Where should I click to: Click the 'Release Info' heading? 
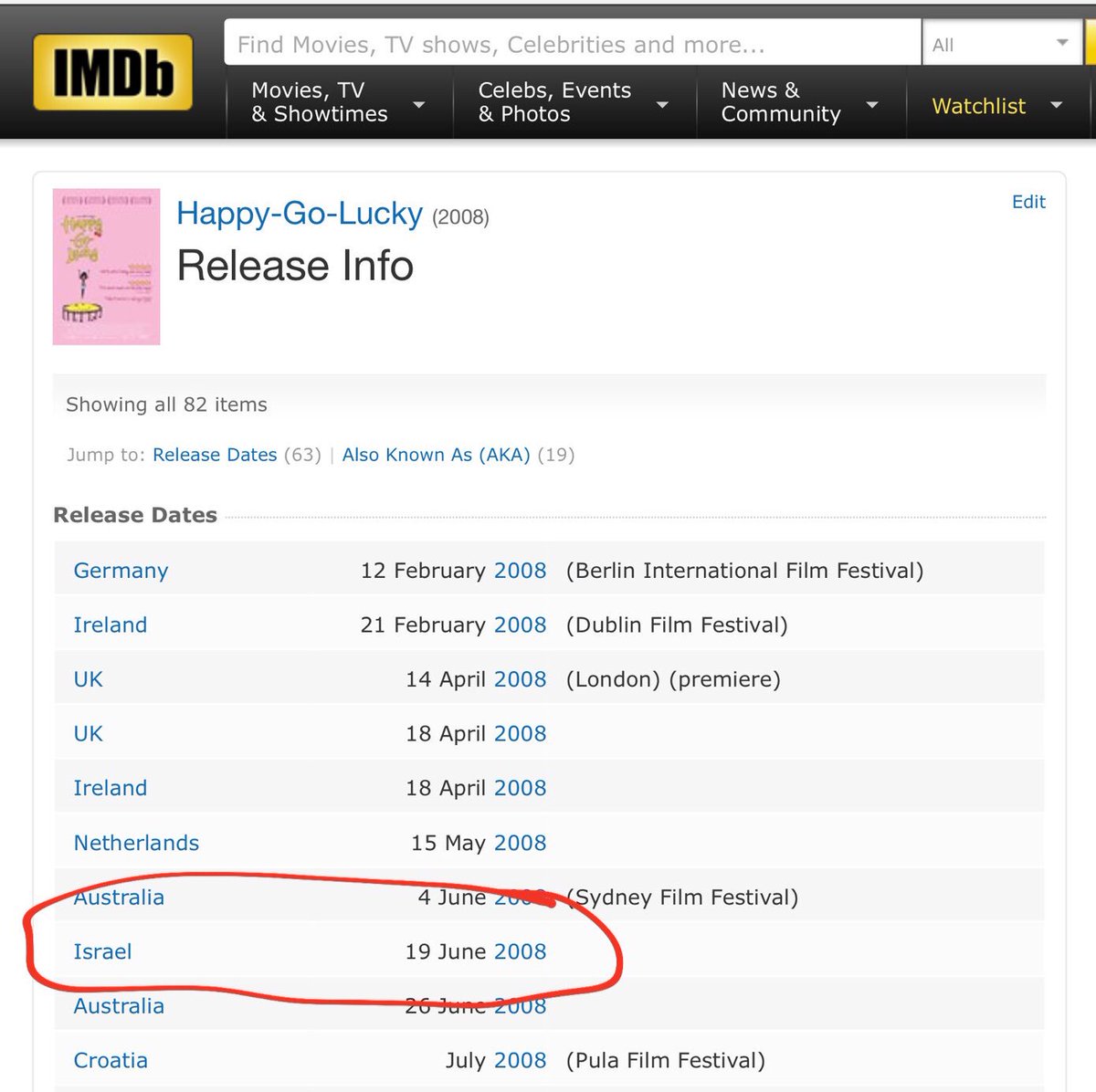[295, 266]
